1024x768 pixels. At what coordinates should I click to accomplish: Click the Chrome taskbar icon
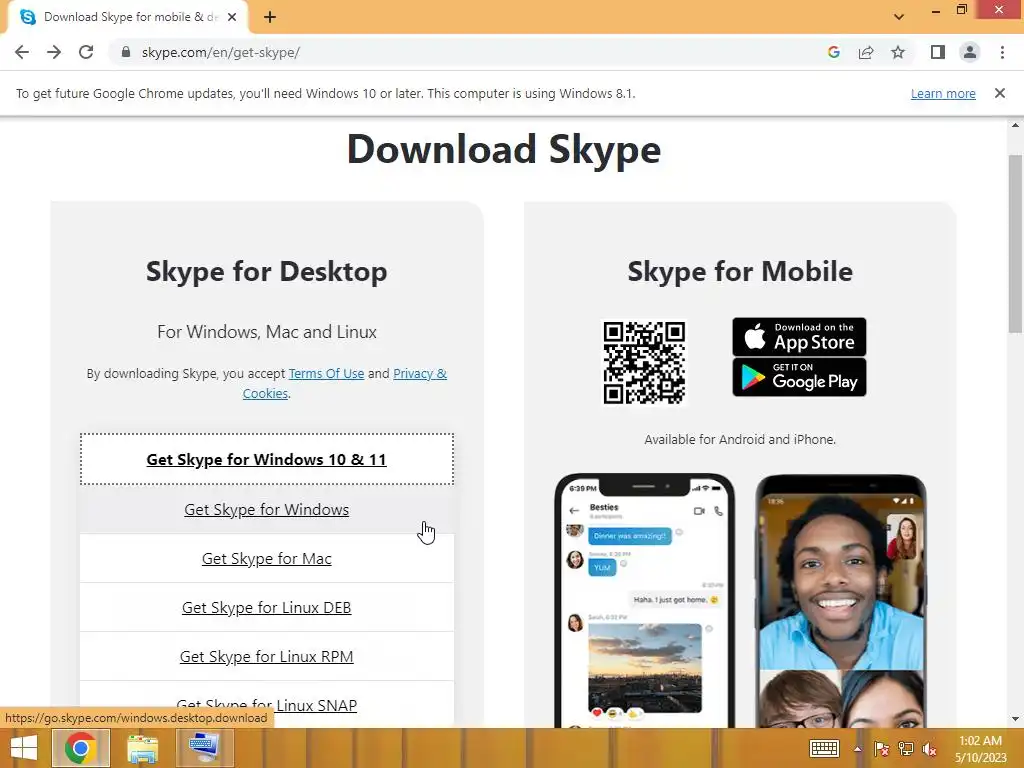[80, 748]
